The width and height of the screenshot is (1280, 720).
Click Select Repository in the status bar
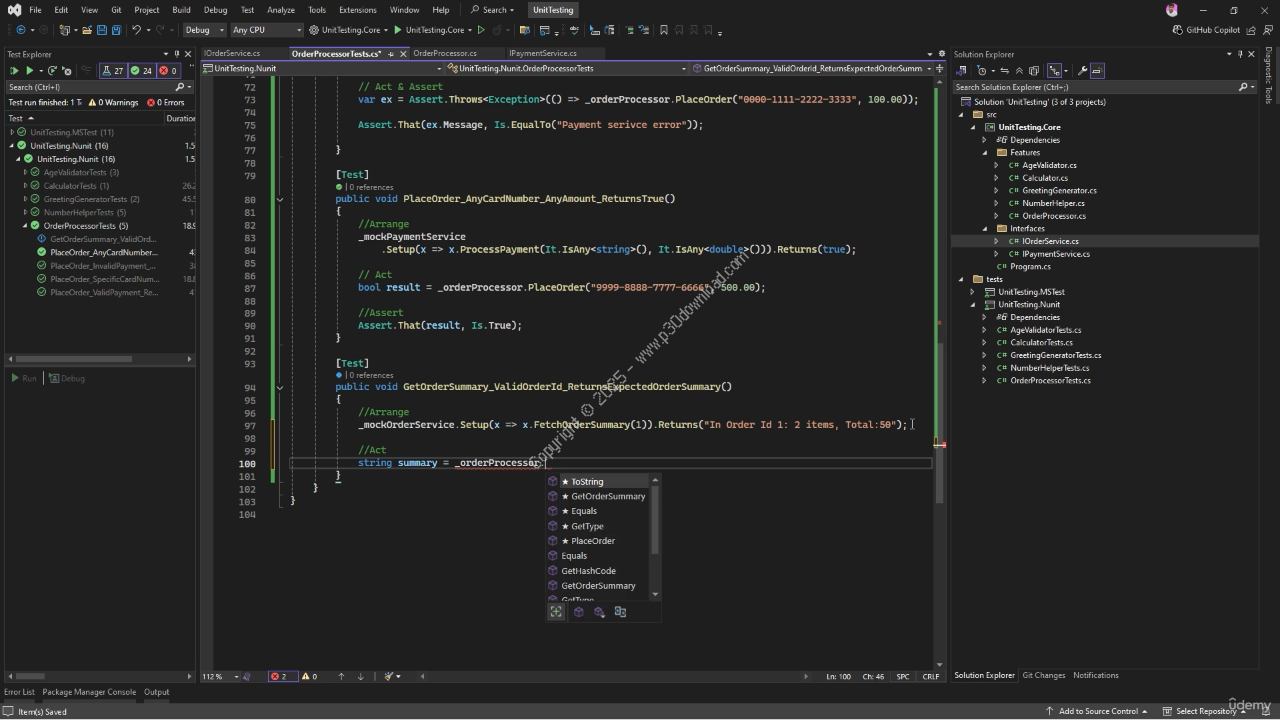pos(1206,711)
